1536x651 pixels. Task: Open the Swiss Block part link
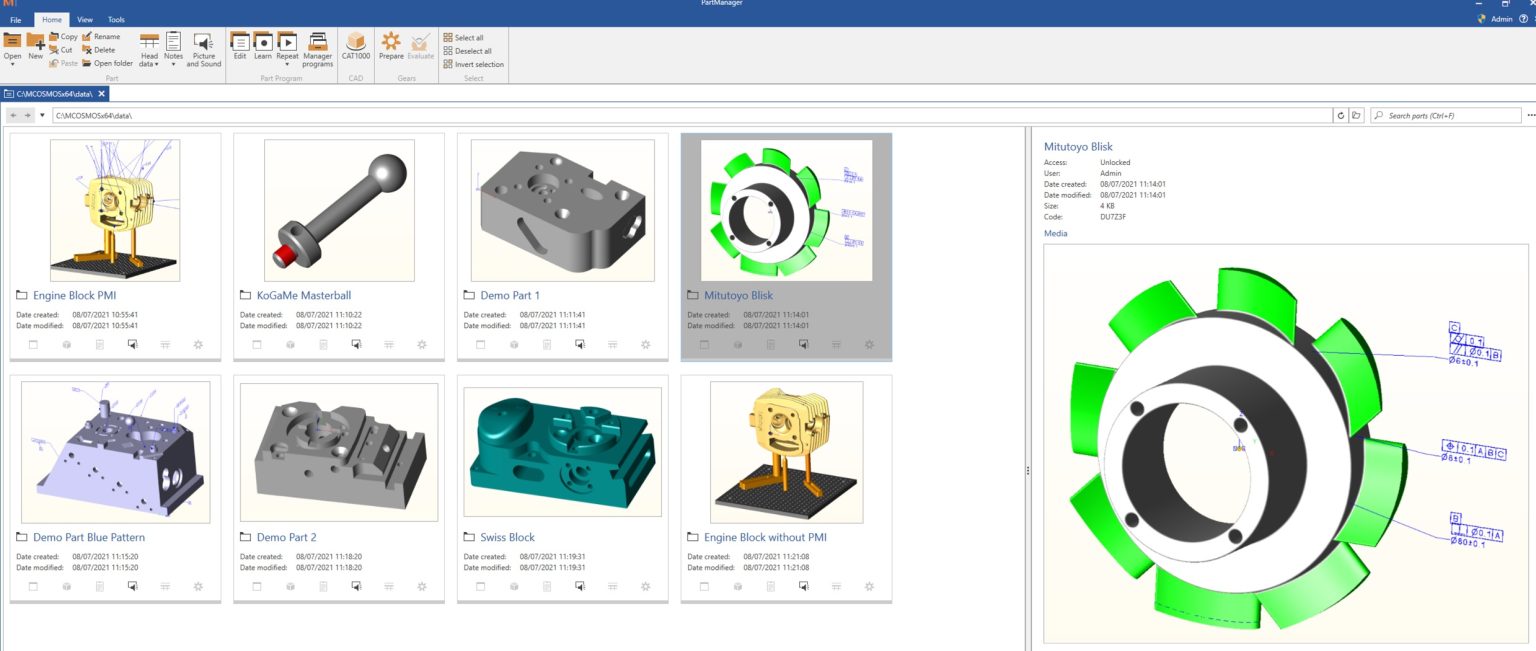tap(508, 537)
